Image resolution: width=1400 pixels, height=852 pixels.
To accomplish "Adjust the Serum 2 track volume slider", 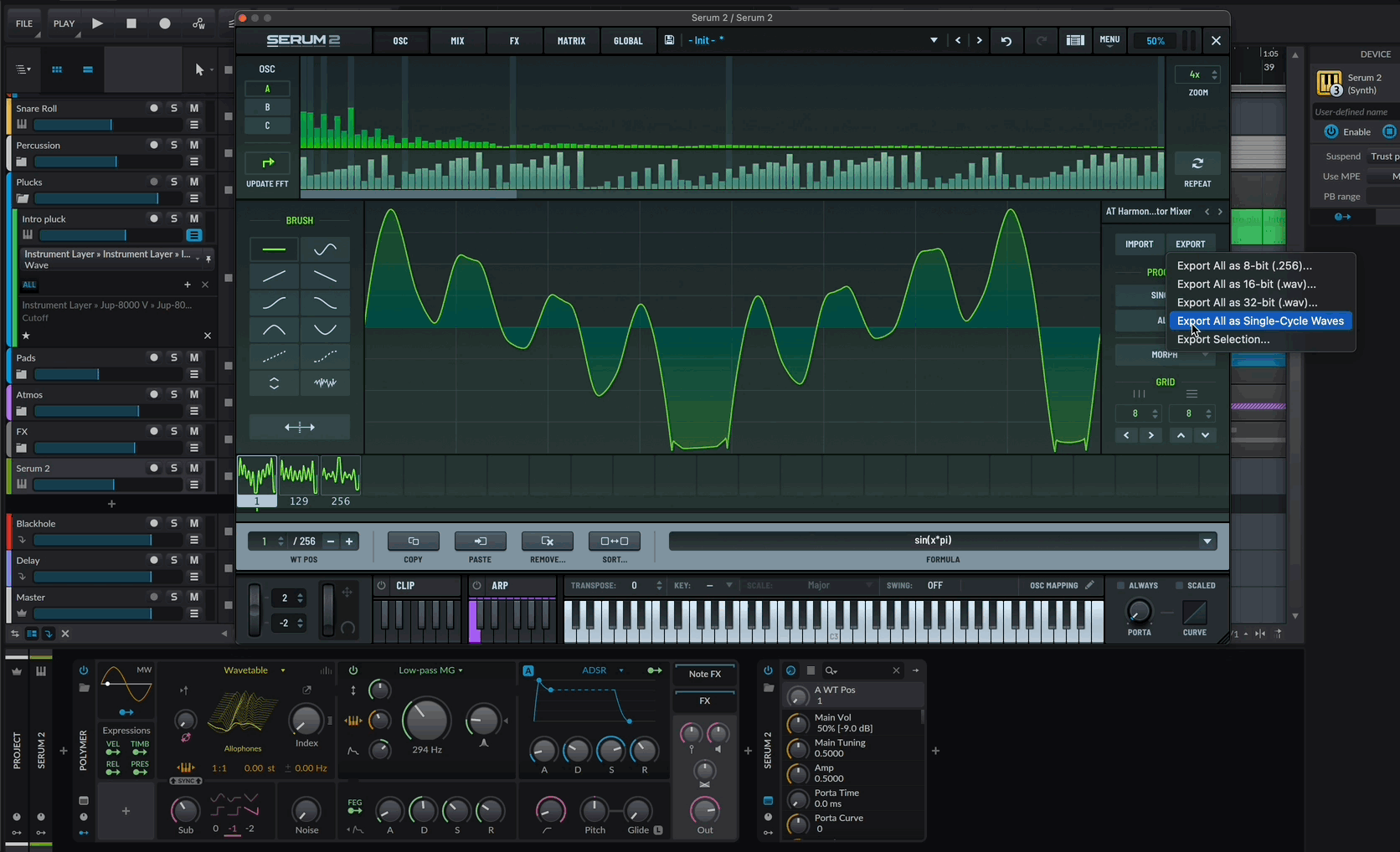I will 107,485.
